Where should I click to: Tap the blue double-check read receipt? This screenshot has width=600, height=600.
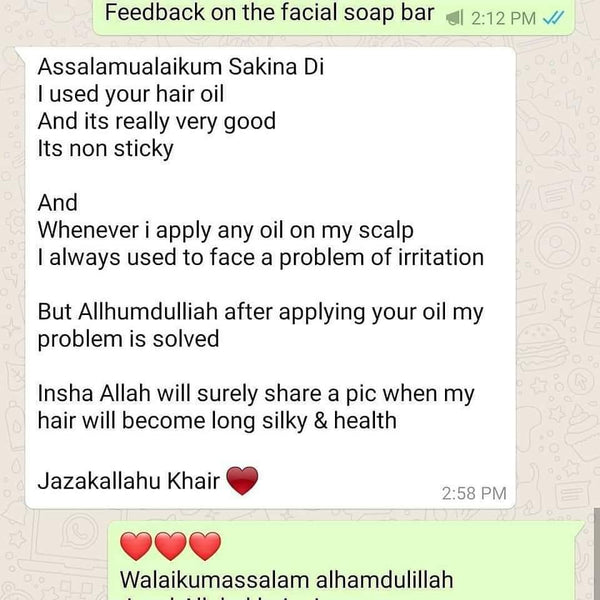(553, 18)
